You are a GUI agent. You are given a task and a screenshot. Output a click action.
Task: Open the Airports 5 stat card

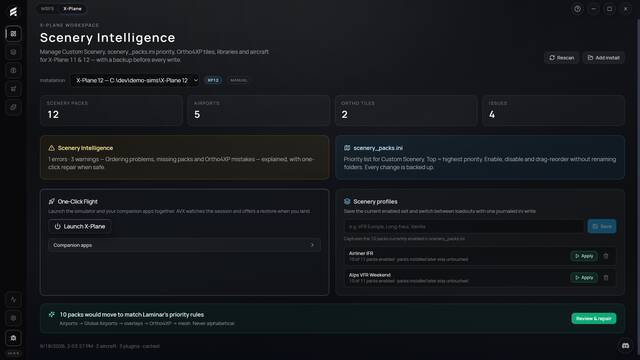[259, 110]
